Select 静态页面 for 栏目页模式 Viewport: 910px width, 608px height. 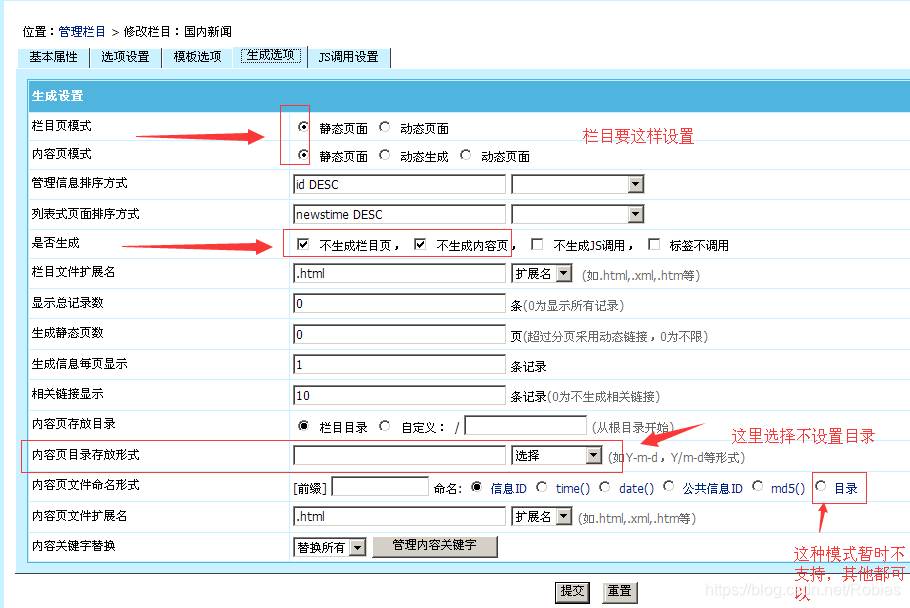(x=303, y=126)
